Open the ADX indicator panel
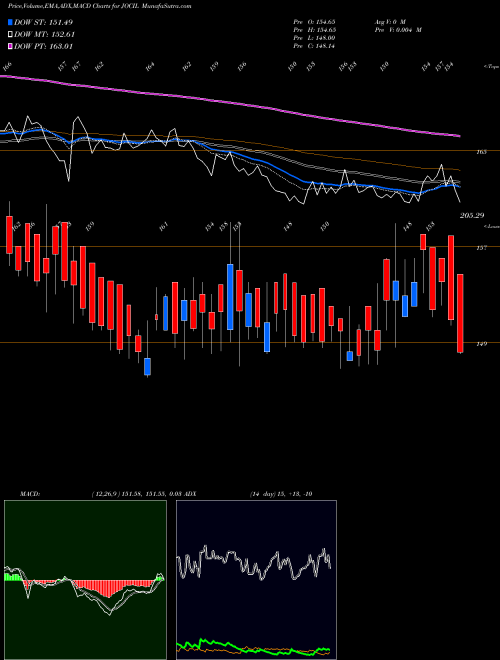The width and height of the screenshot is (500, 660). point(256,580)
